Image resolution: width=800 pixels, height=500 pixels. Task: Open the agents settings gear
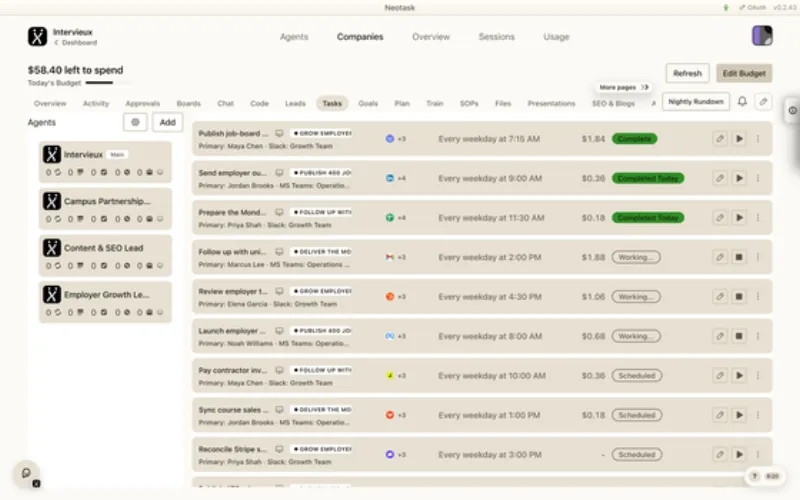coord(135,122)
